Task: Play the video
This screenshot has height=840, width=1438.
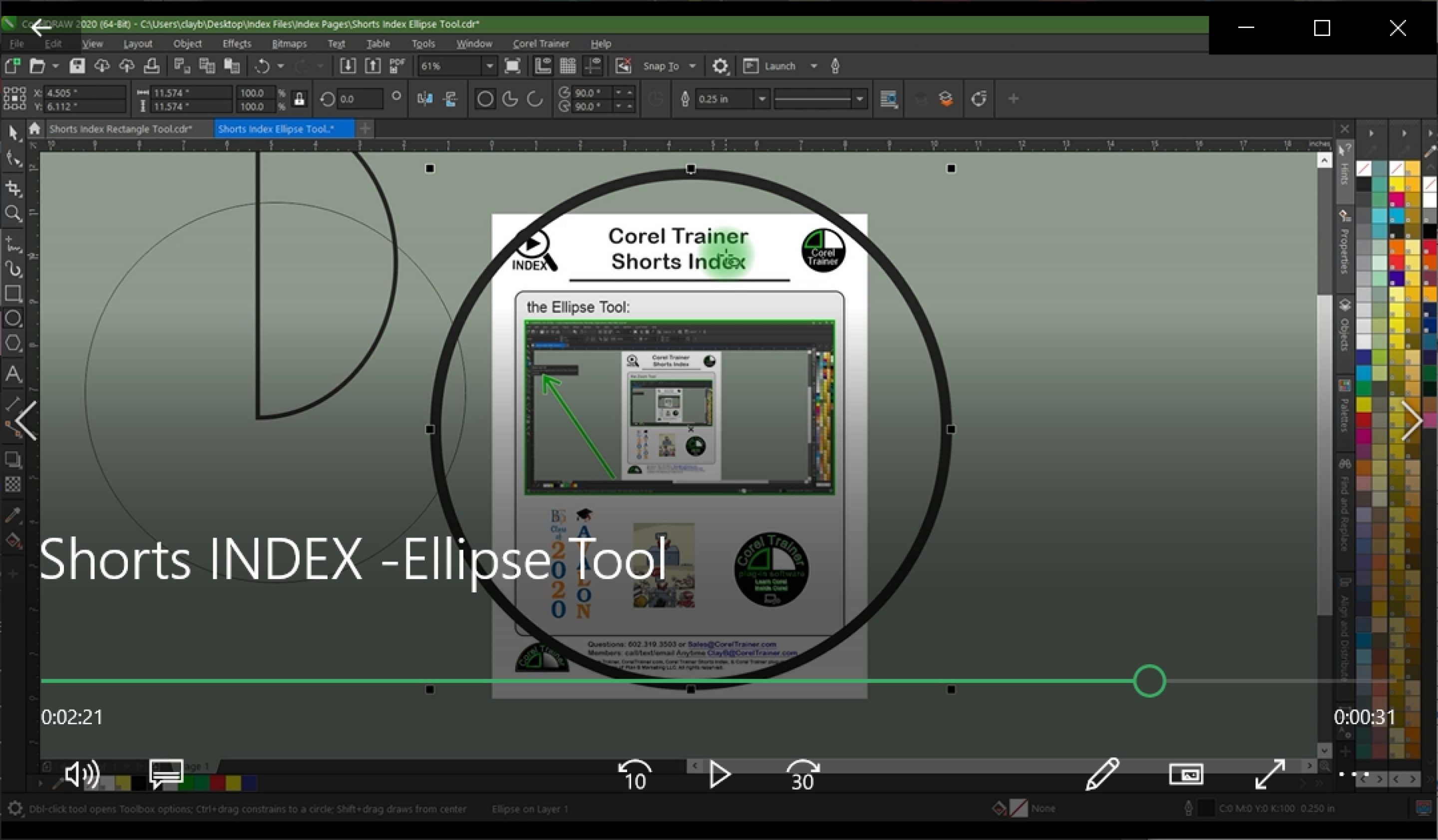Action: pos(719,775)
